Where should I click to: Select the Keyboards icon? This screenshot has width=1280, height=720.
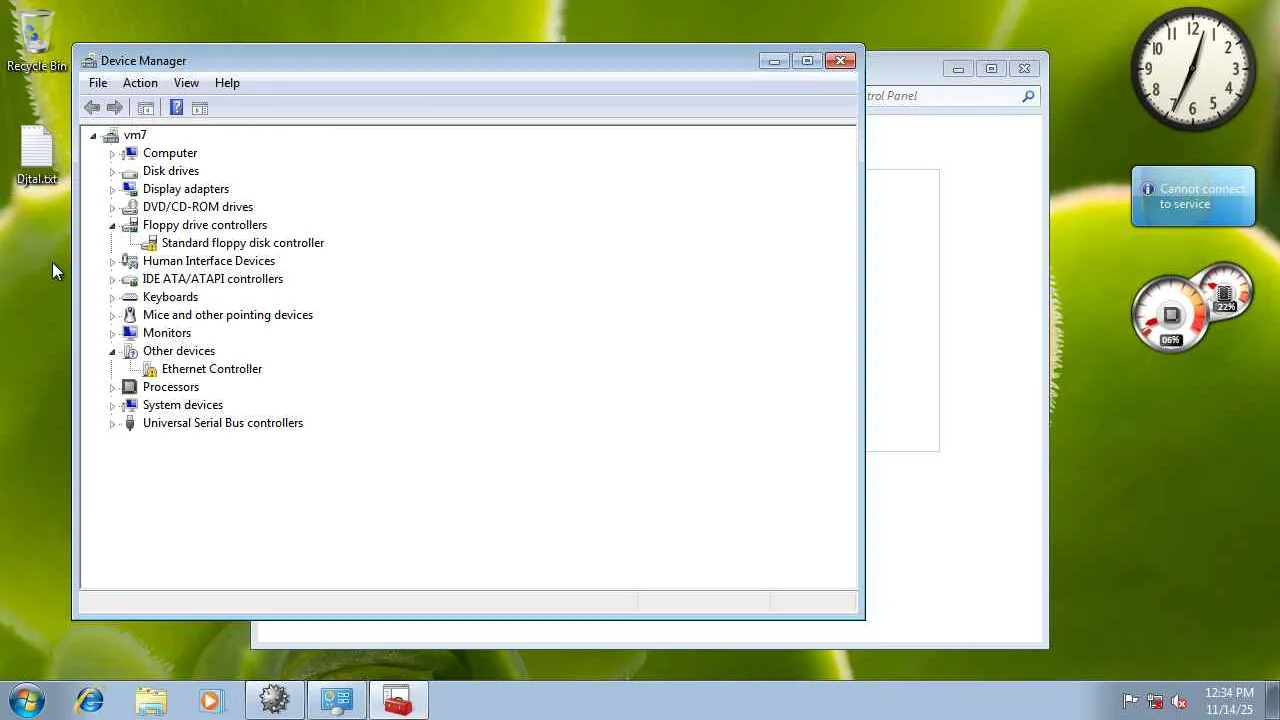[x=129, y=297]
